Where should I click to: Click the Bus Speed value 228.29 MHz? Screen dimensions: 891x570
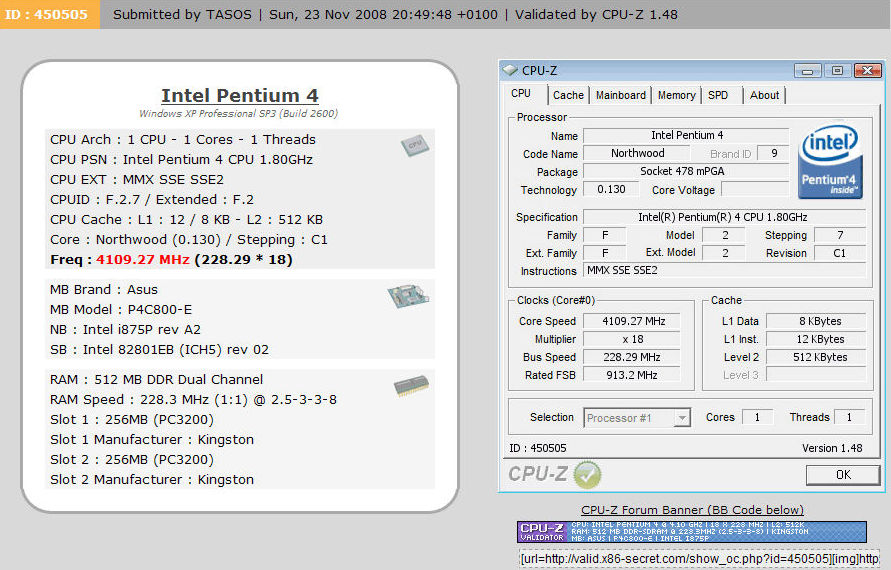[632, 357]
